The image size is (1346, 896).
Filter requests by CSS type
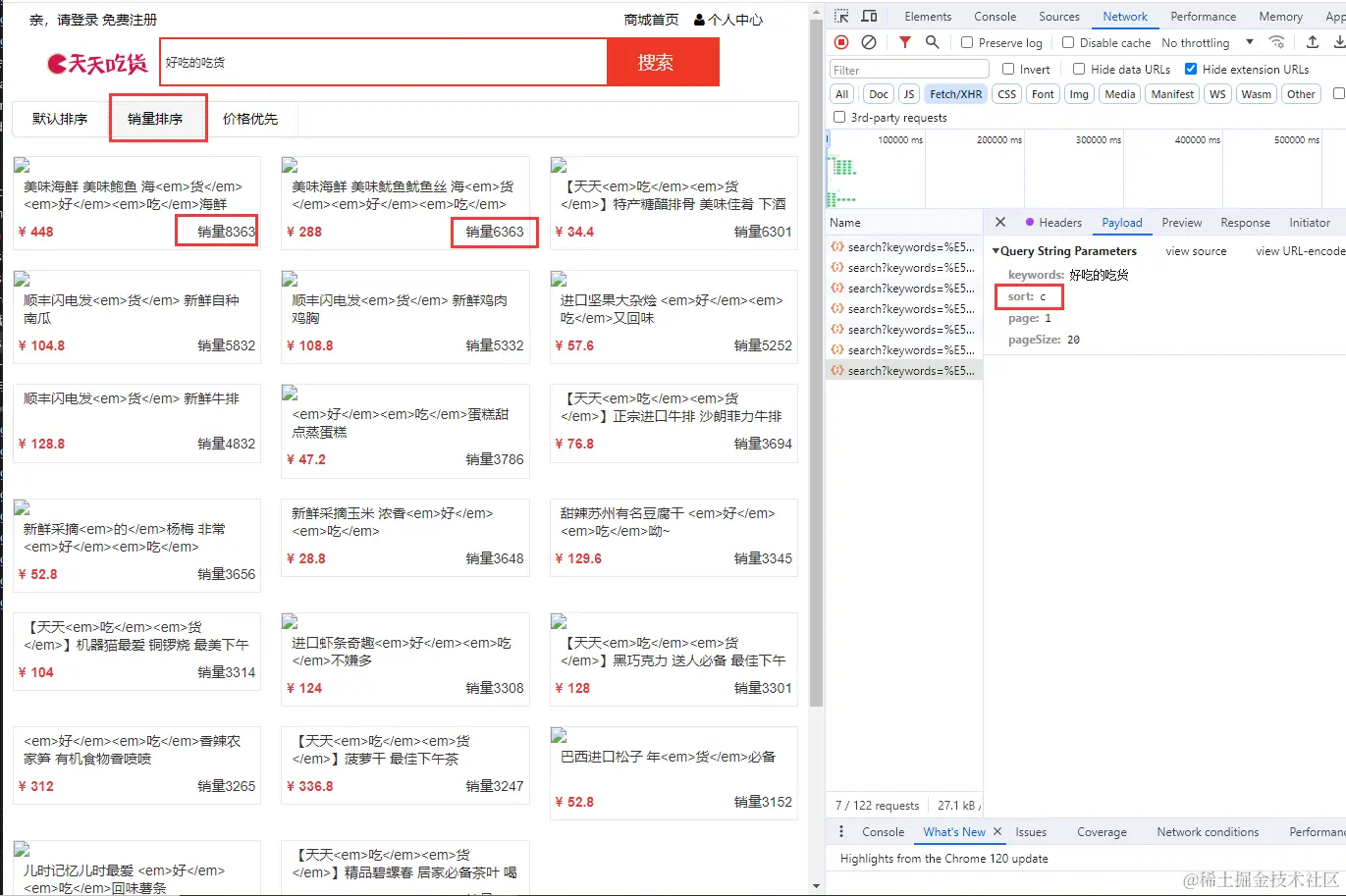[1006, 94]
